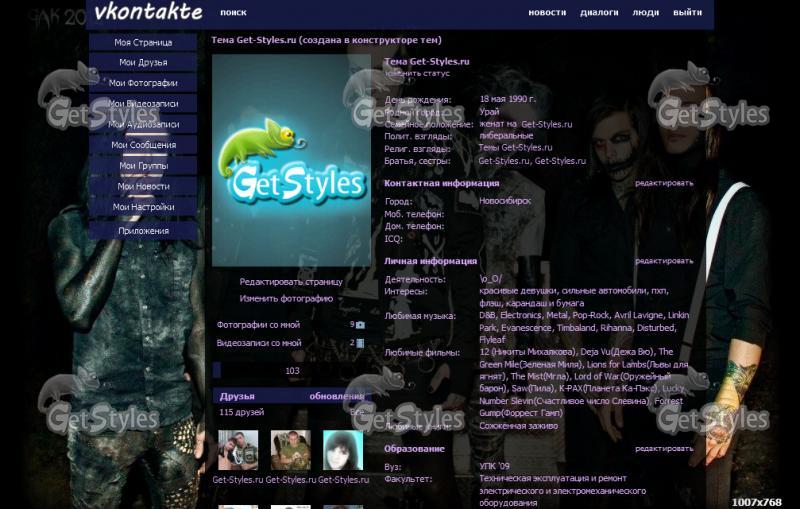Open Моя Страница in the left sidebar

(x=143, y=42)
